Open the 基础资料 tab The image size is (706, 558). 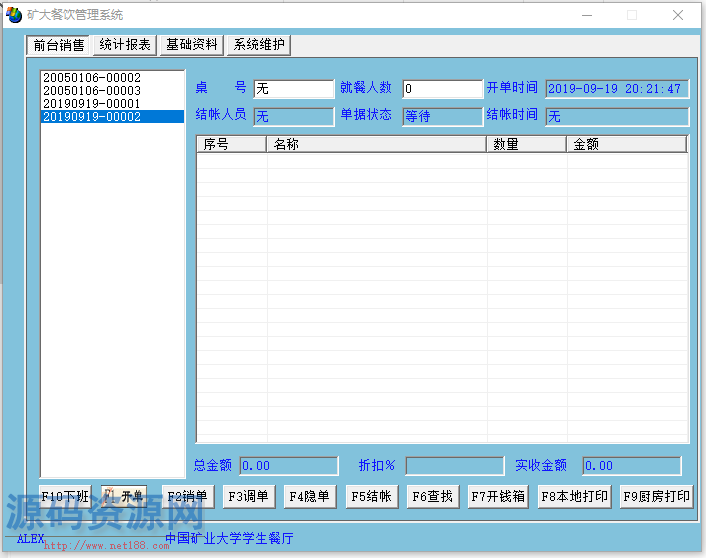click(x=192, y=45)
